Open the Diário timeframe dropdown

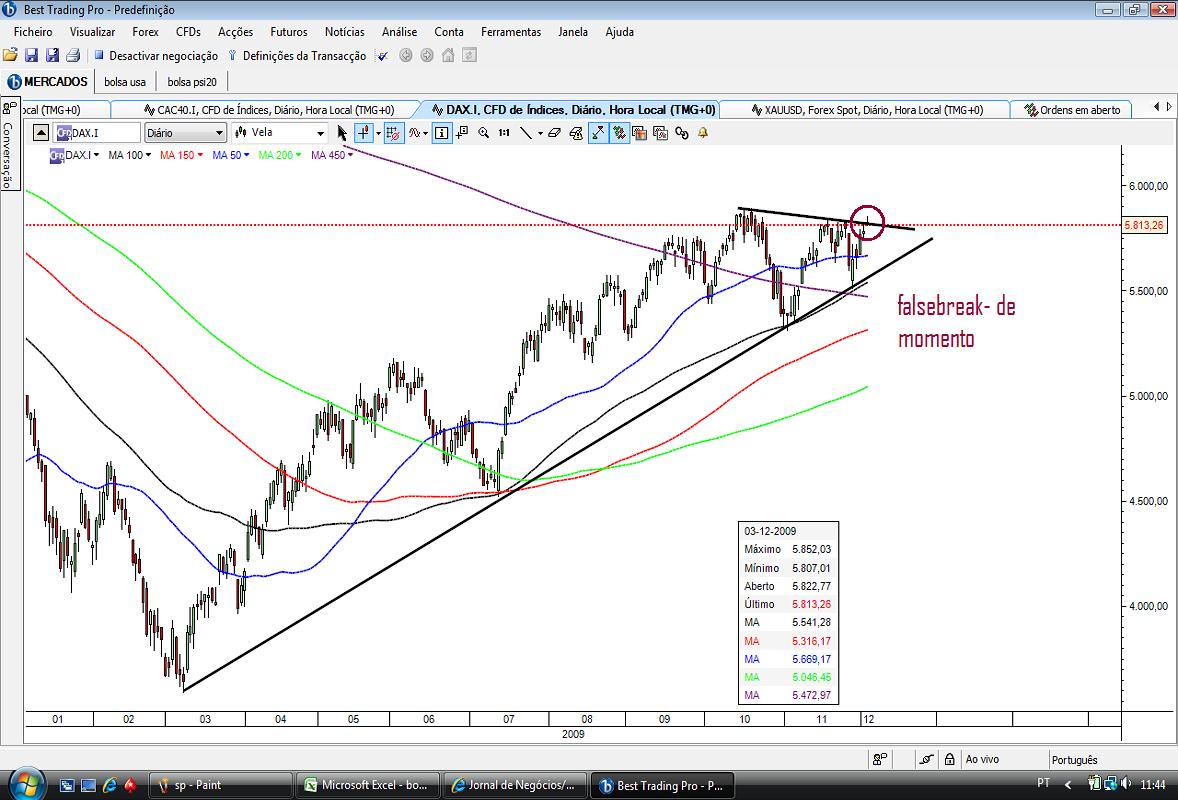coord(186,133)
